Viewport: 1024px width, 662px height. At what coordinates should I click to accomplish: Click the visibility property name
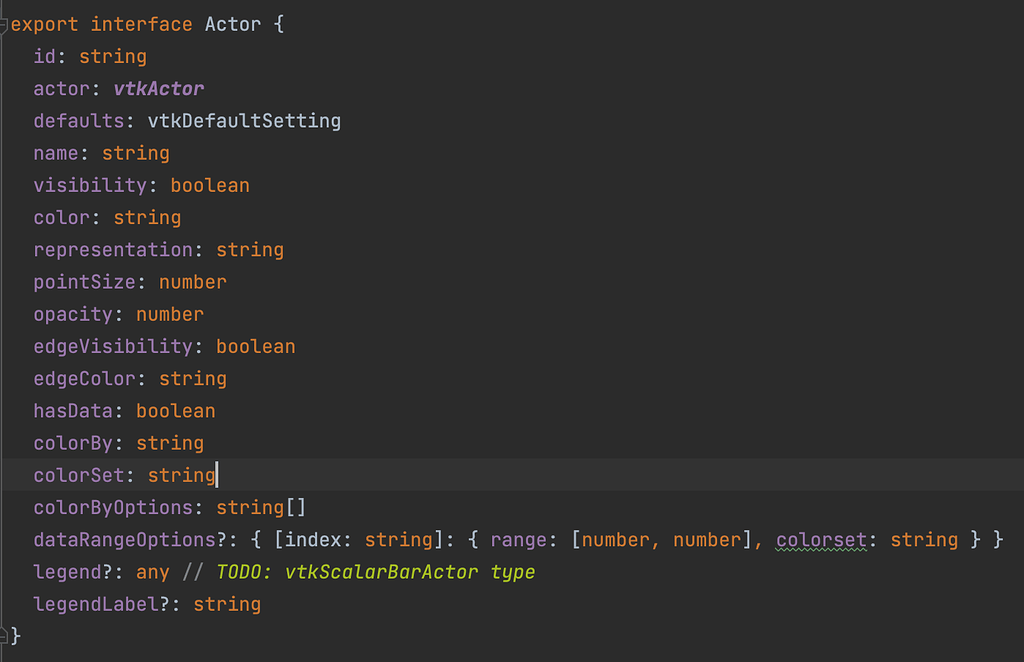coord(91,185)
